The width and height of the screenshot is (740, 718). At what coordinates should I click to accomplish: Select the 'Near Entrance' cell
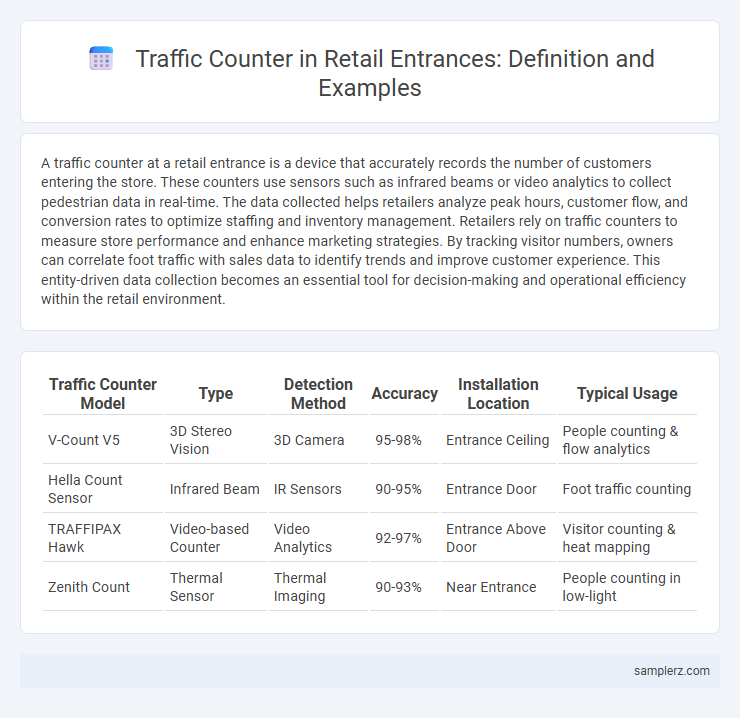click(498, 587)
